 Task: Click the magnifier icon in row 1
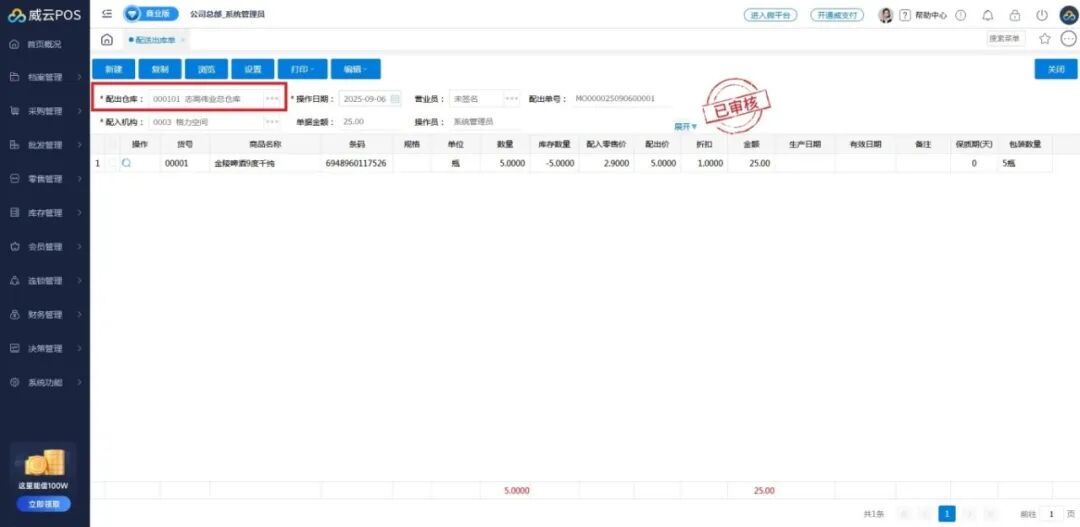tap(126, 163)
